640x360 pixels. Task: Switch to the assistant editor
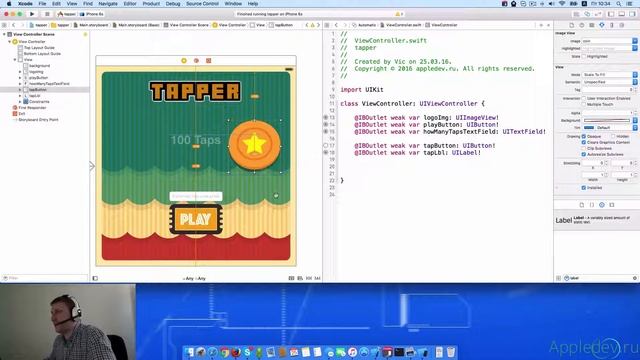pyautogui.click(x=587, y=14)
